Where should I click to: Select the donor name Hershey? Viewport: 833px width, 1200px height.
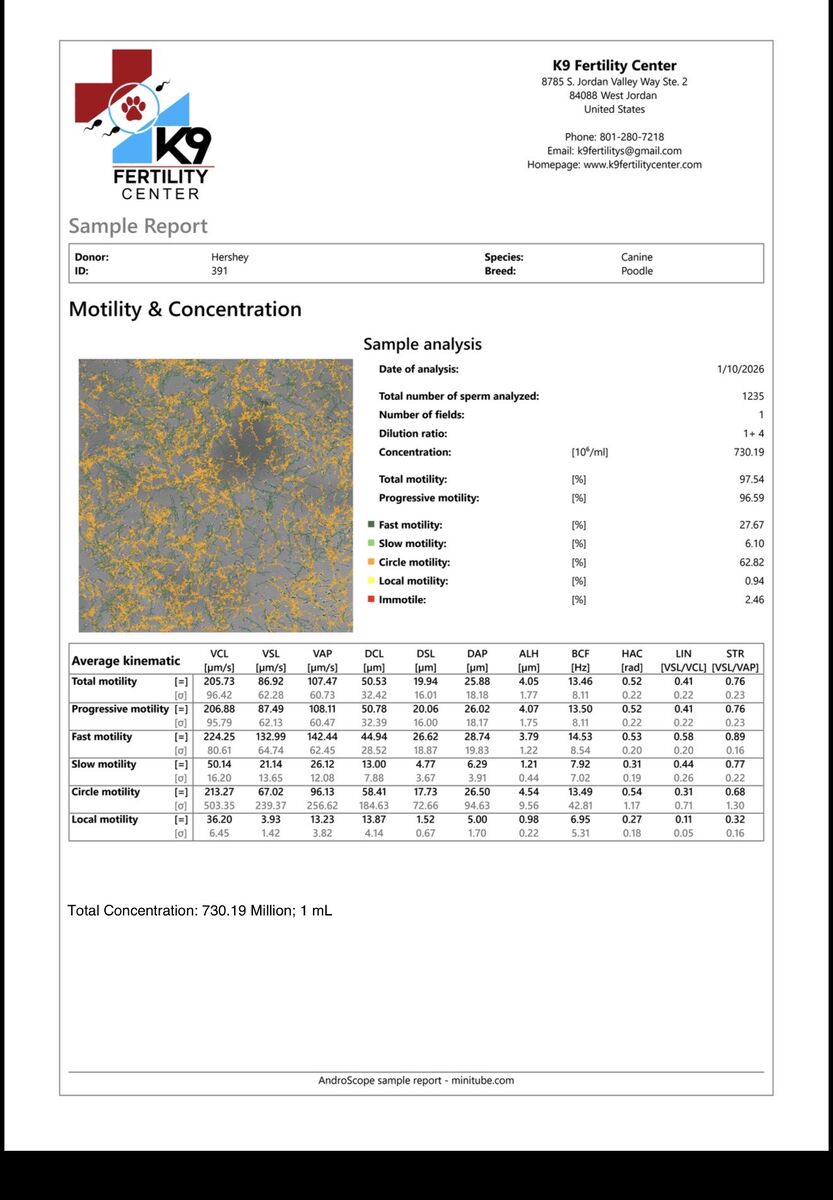tap(230, 257)
